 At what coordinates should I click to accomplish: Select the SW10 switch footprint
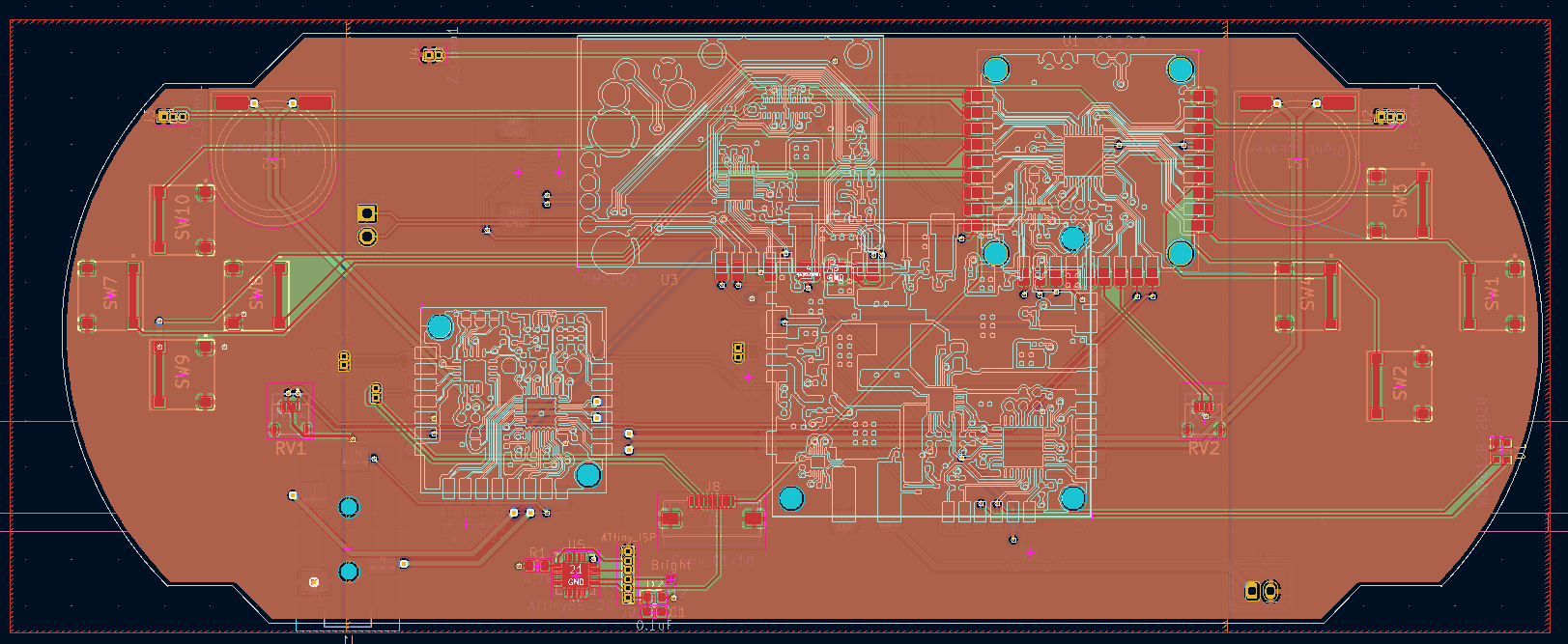(x=183, y=220)
